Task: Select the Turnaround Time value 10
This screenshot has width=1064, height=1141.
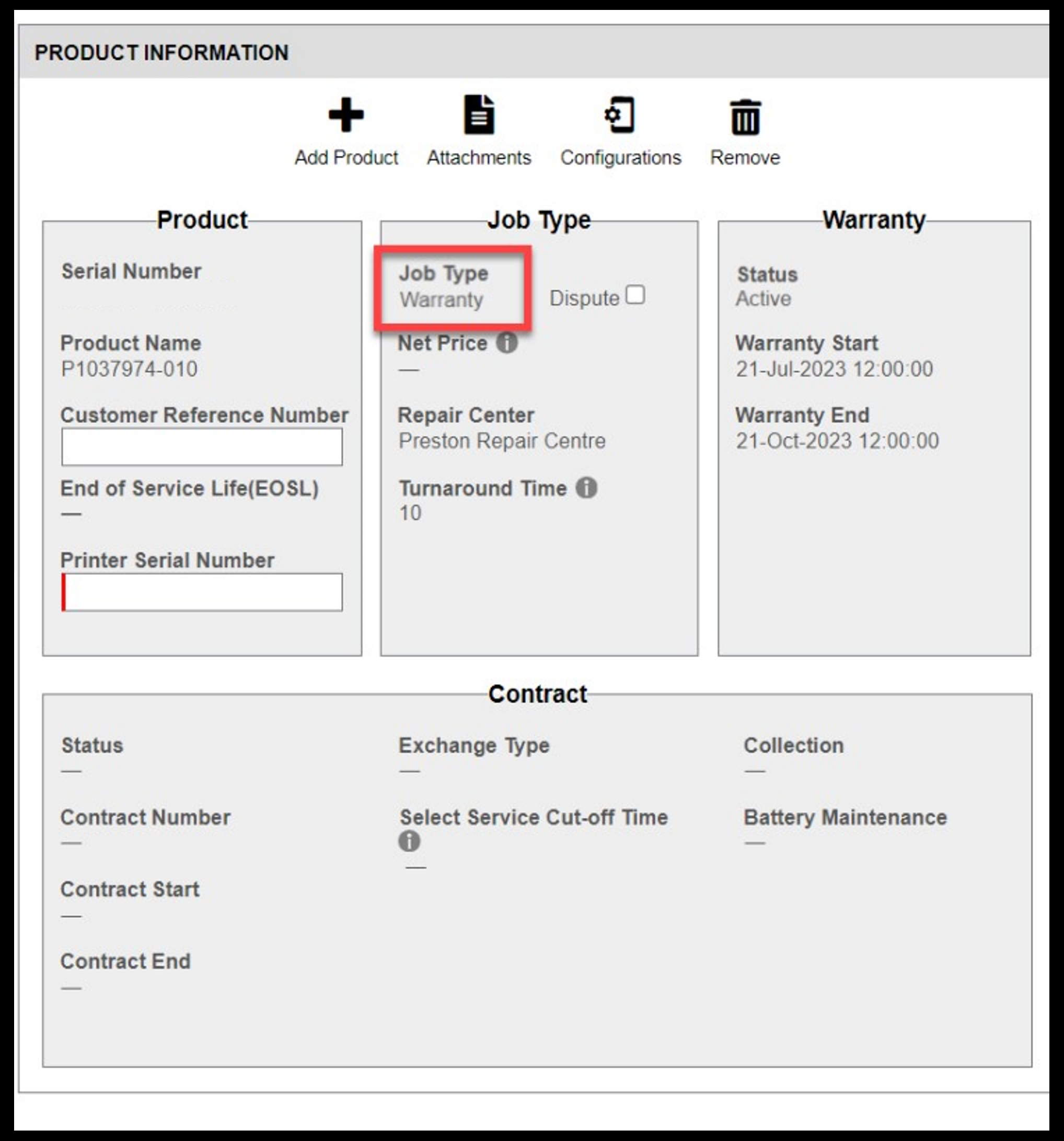Action: click(x=410, y=513)
